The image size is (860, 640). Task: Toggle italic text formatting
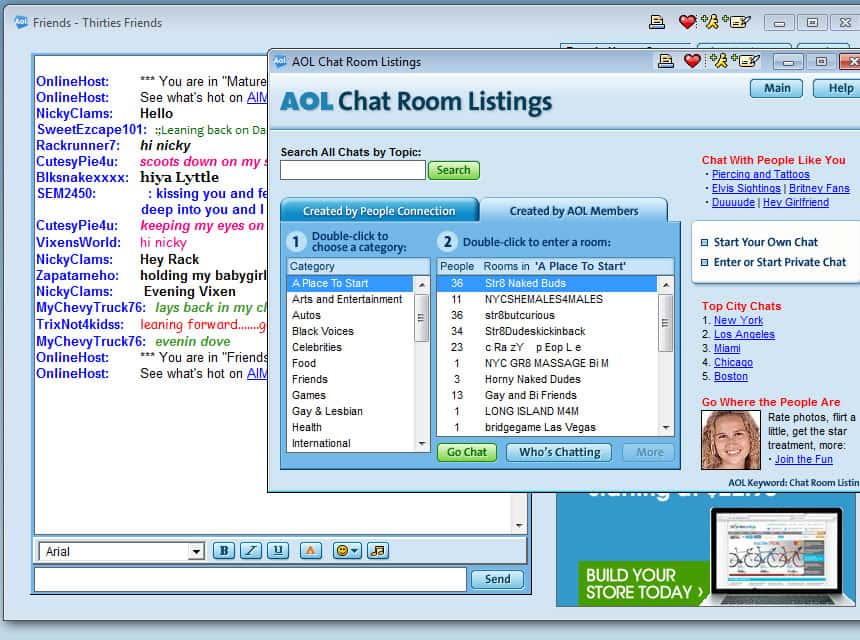[251, 550]
